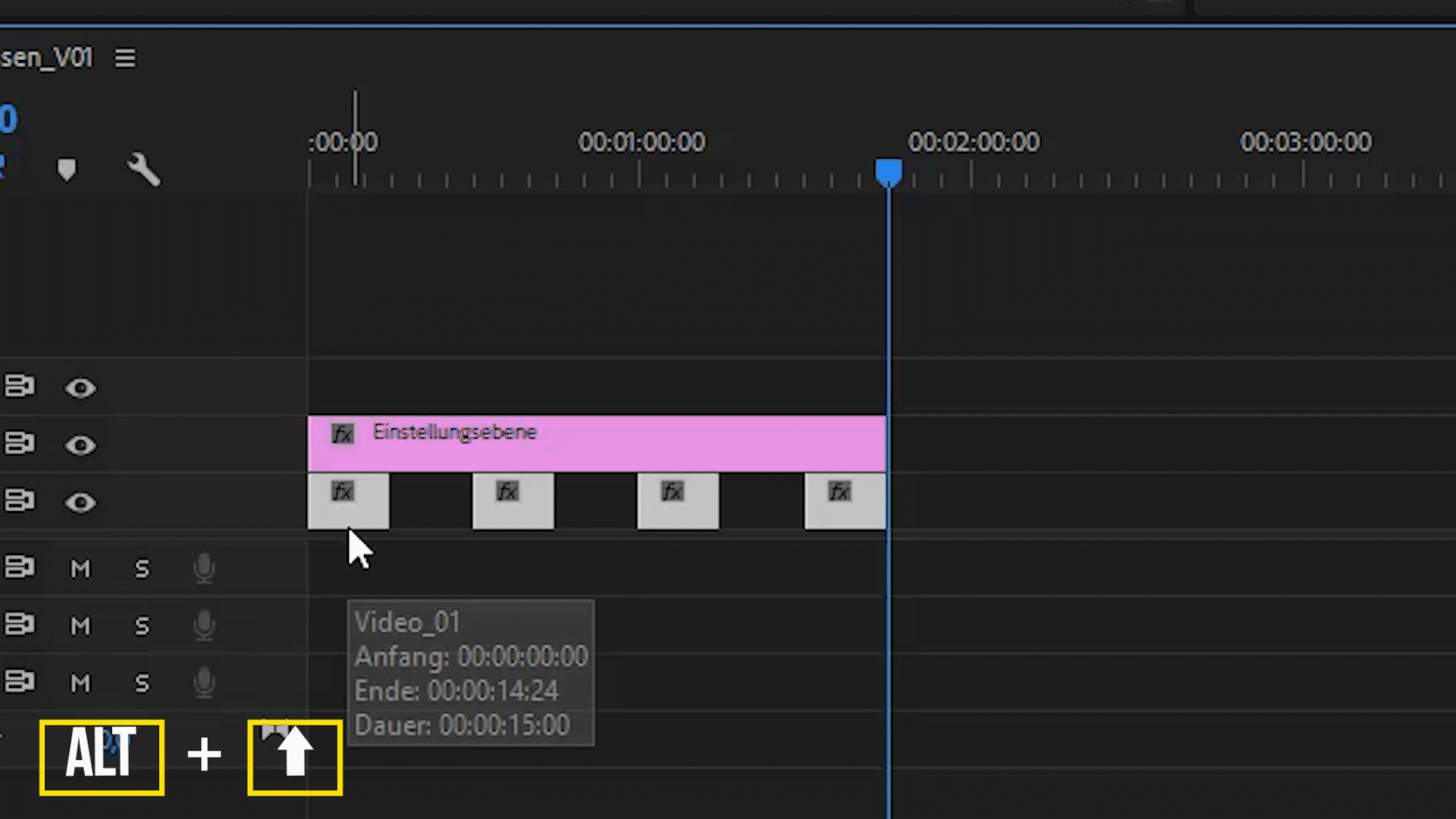The image size is (1456, 819).
Task: Hide the top empty video track
Action: (x=80, y=388)
